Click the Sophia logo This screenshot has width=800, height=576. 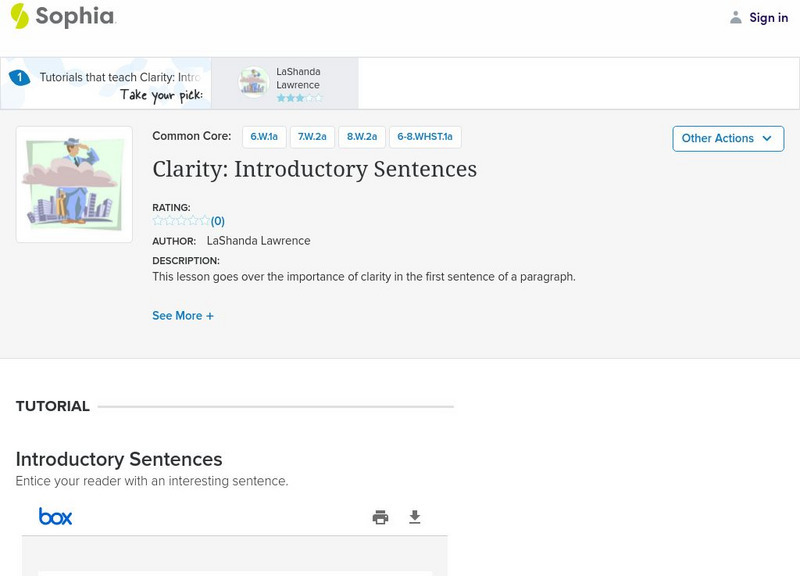point(62,16)
